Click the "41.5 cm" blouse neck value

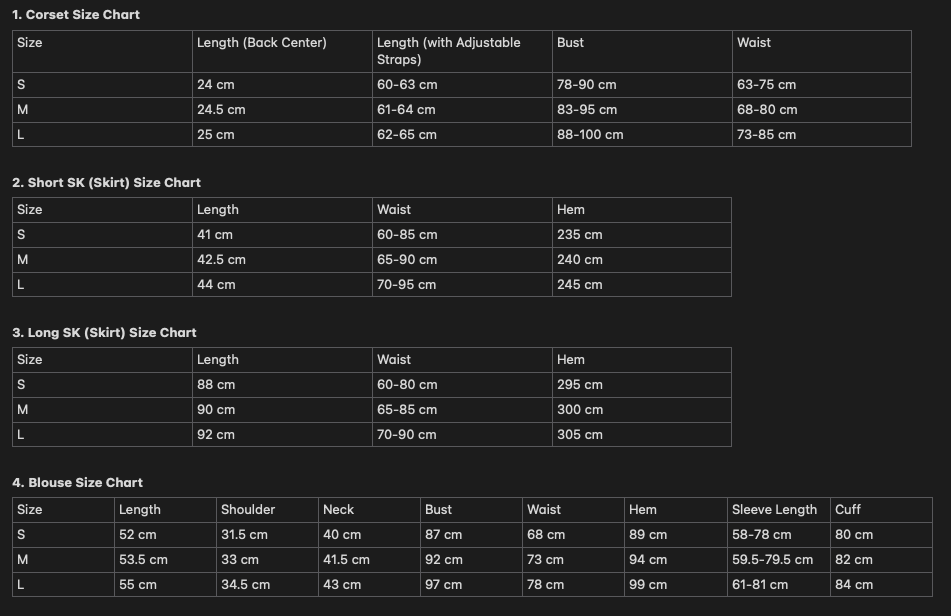click(x=346, y=560)
